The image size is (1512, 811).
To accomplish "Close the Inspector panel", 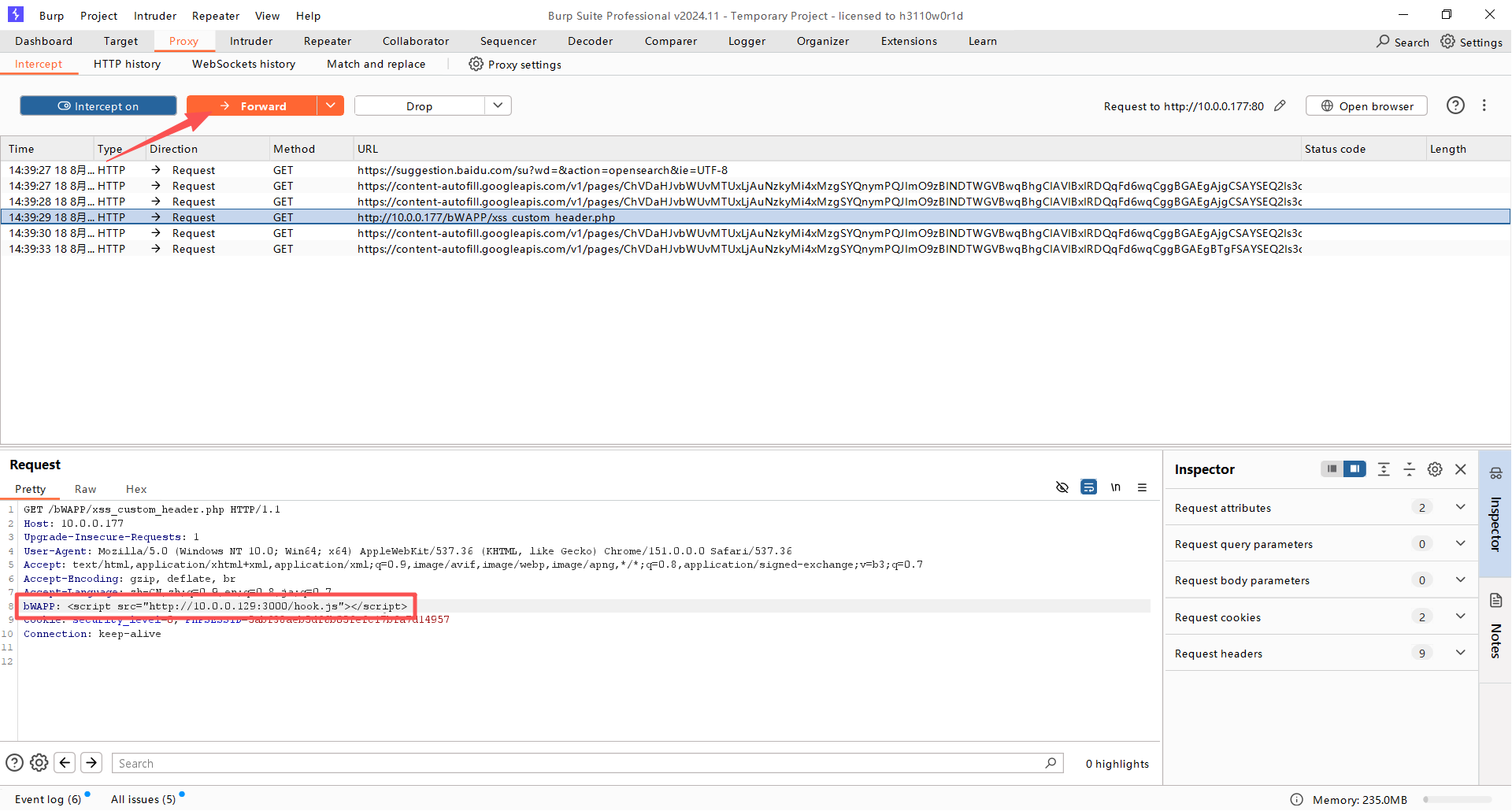I will tap(1461, 469).
